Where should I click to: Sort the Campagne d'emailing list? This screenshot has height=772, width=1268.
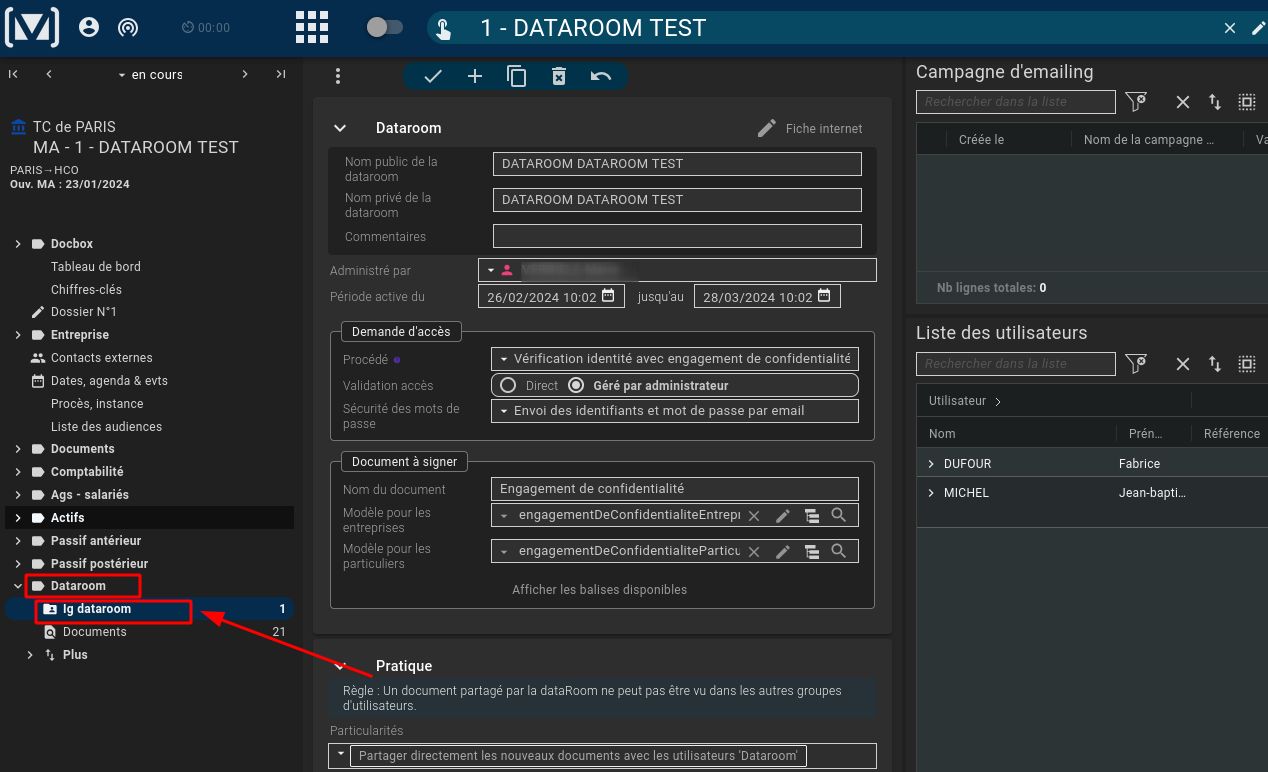pyautogui.click(x=1215, y=102)
